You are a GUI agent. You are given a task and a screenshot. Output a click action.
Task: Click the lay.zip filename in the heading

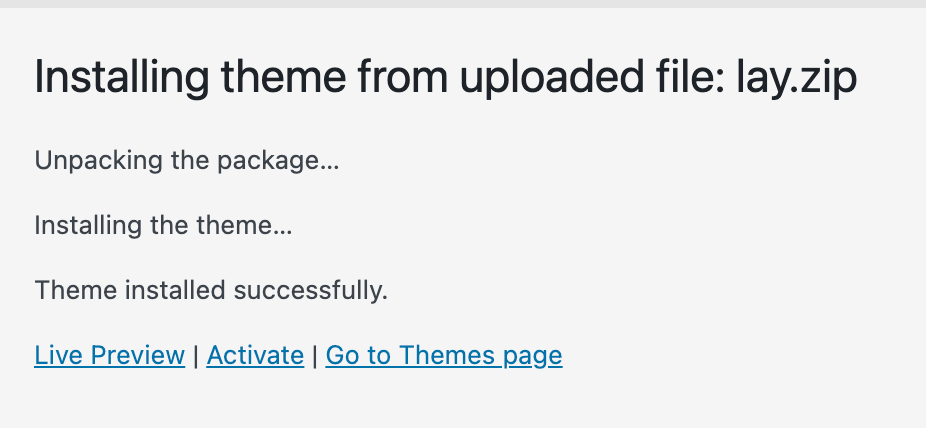click(x=796, y=78)
